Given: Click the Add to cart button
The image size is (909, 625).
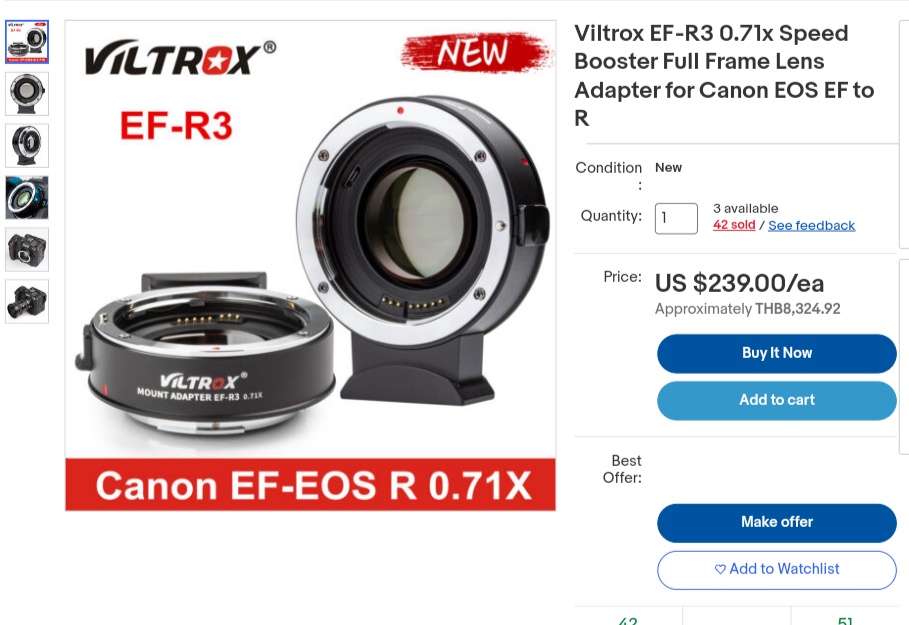Looking at the screenshot, I should point(777,401).
